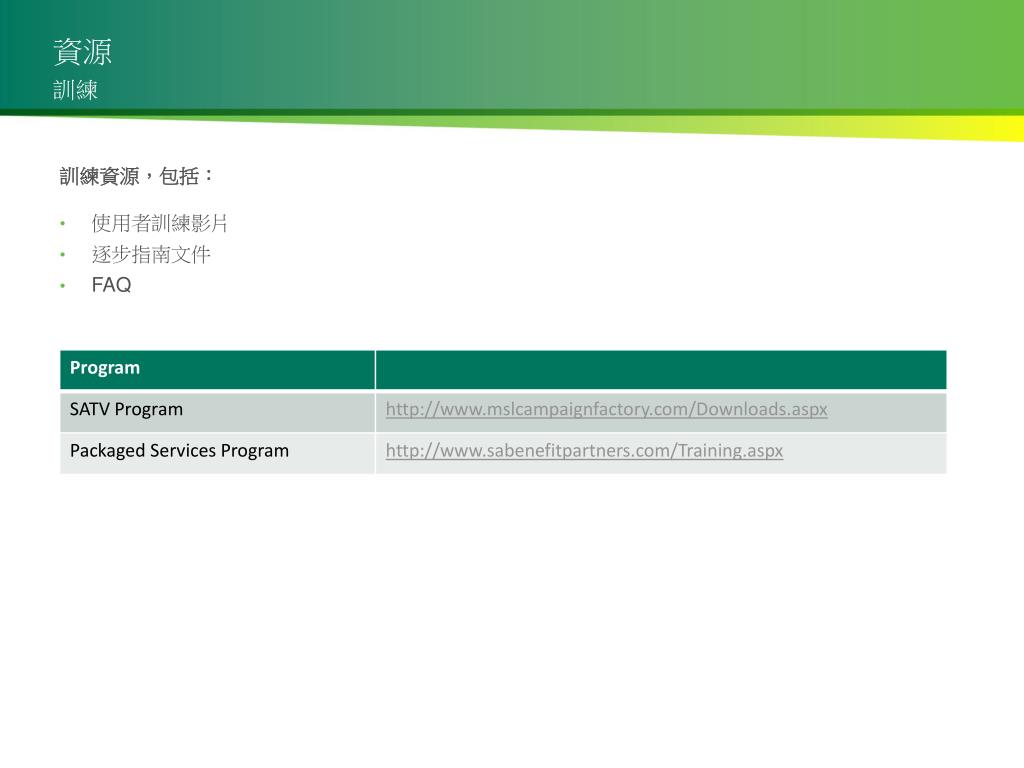The width and height of the screenshot is (1024, 768).
Task: Select the 'FAQ' bullet item
Action: 111,285
